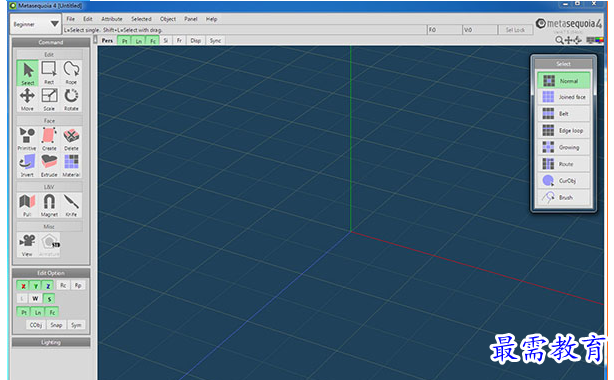Image resolution: width=614 pixels, height=380 pixels.
Task: Click the View camera icon
Action: tap(27, 245)
